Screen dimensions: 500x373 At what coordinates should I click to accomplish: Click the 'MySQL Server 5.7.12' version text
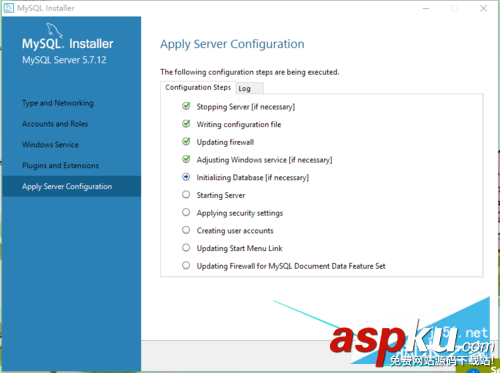[x=64, y=60]
